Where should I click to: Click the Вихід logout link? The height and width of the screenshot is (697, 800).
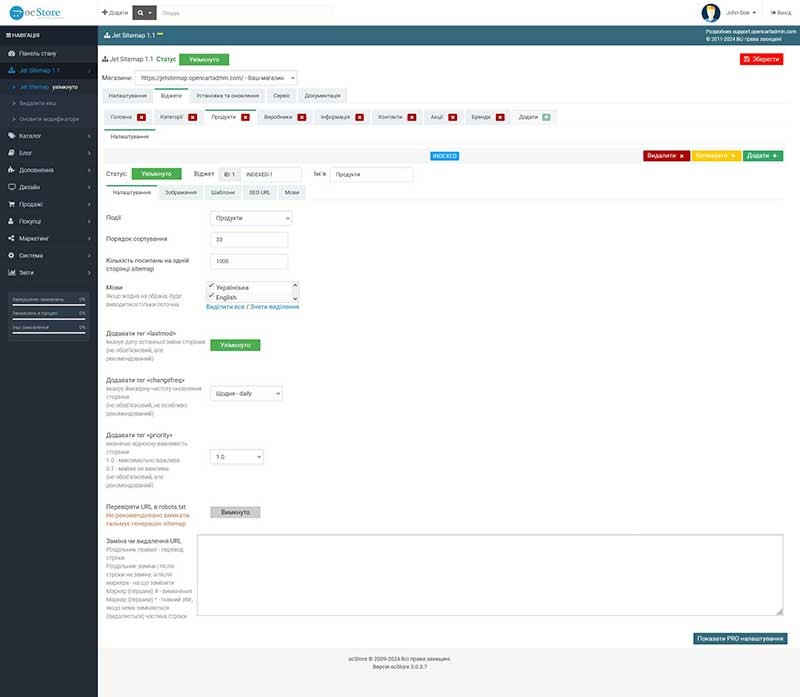click(781, 13)
